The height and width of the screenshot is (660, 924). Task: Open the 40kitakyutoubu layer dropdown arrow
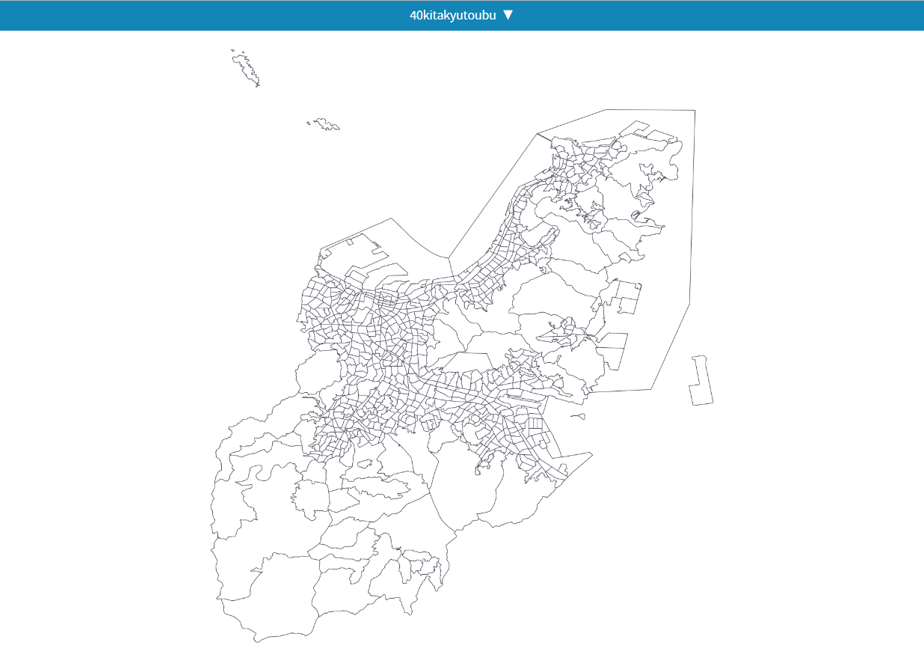pos(508,15)
